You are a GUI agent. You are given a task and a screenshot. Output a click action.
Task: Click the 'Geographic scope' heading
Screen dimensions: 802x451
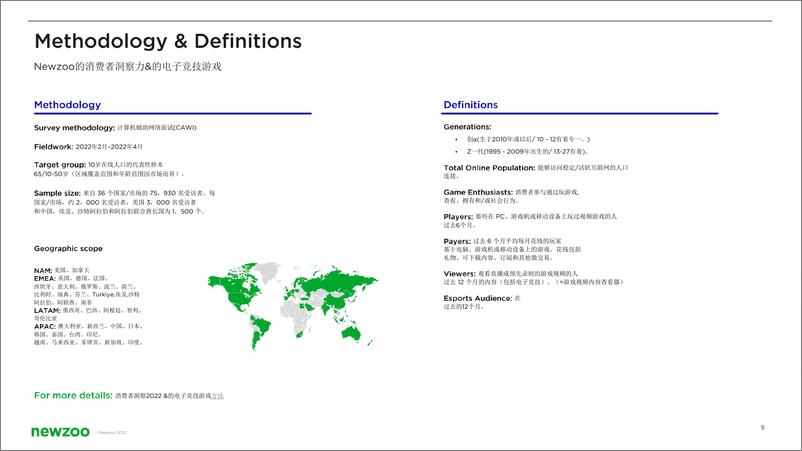coord(68,249)
